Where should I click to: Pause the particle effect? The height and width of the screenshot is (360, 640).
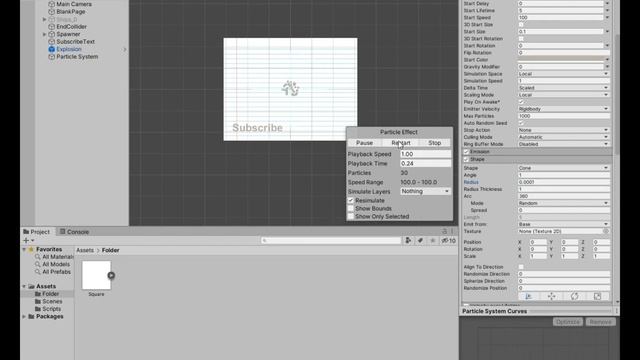(364, 143)
